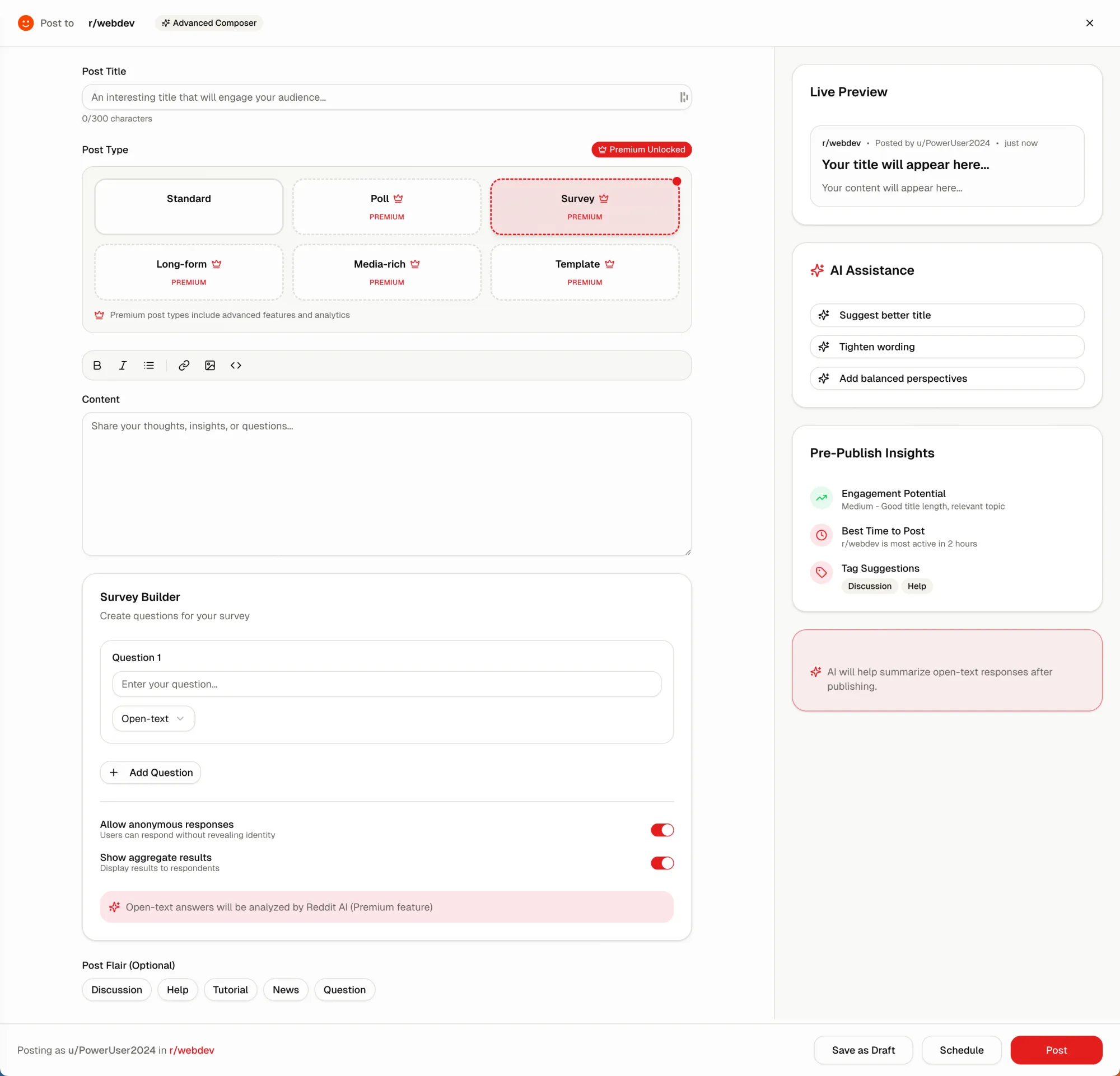Open r/webdev from the footer link

[192, 1050]
